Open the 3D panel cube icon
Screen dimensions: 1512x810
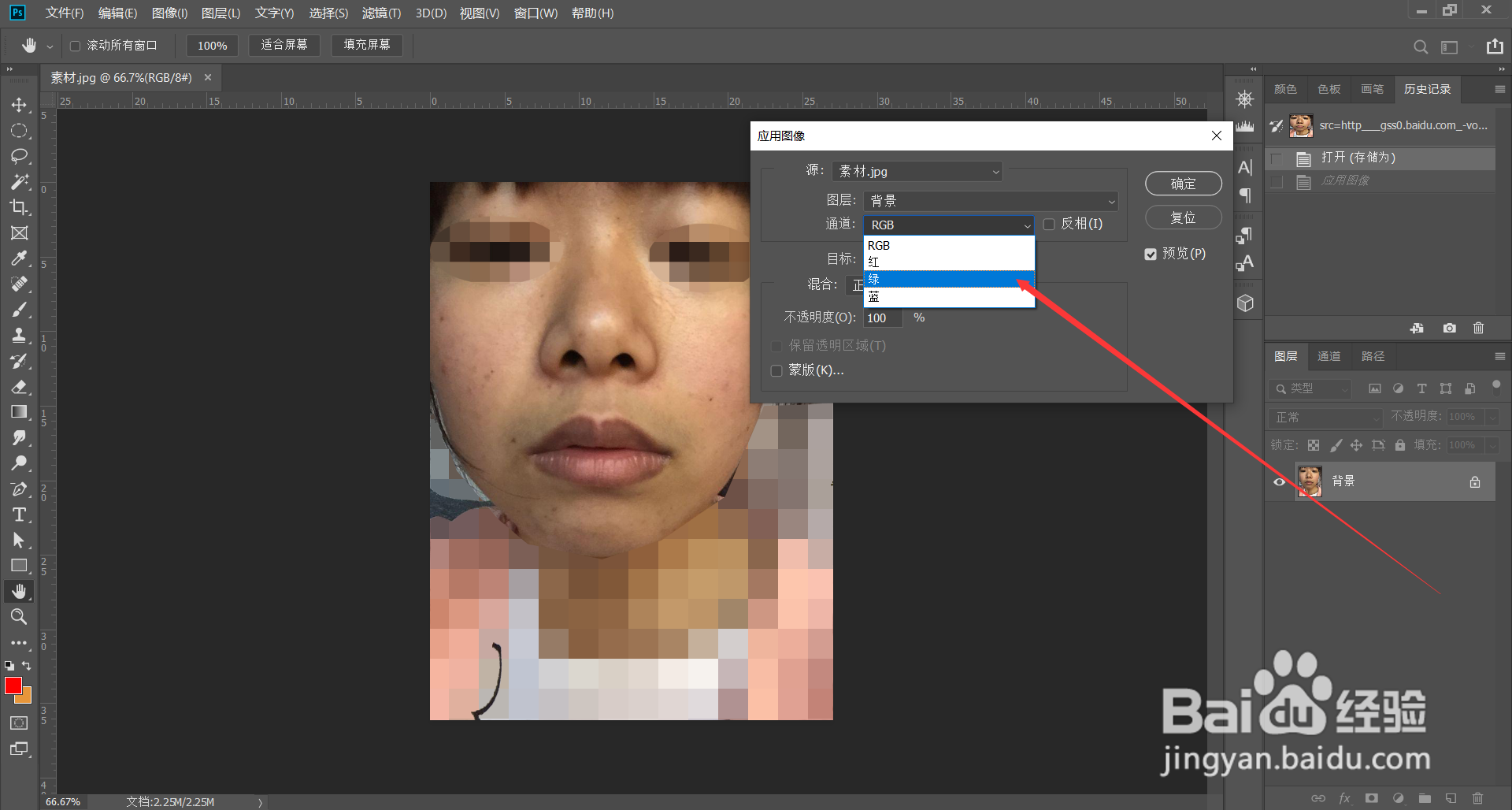[x=1245, y=303]
